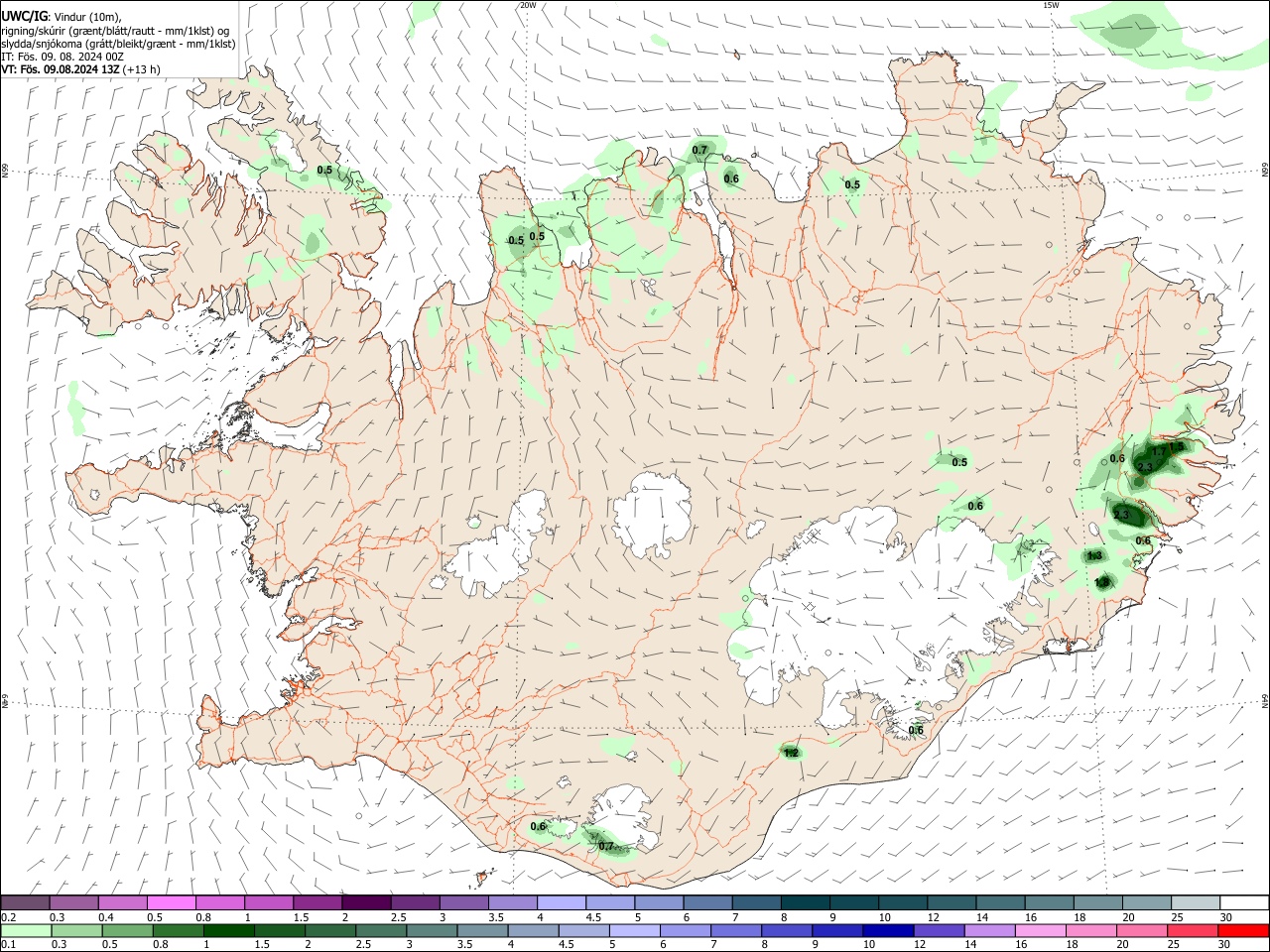Screen dimensions: 1270x952
Task: Click the deep navy blue swatch in the rain legend
Action: [888, 930]
